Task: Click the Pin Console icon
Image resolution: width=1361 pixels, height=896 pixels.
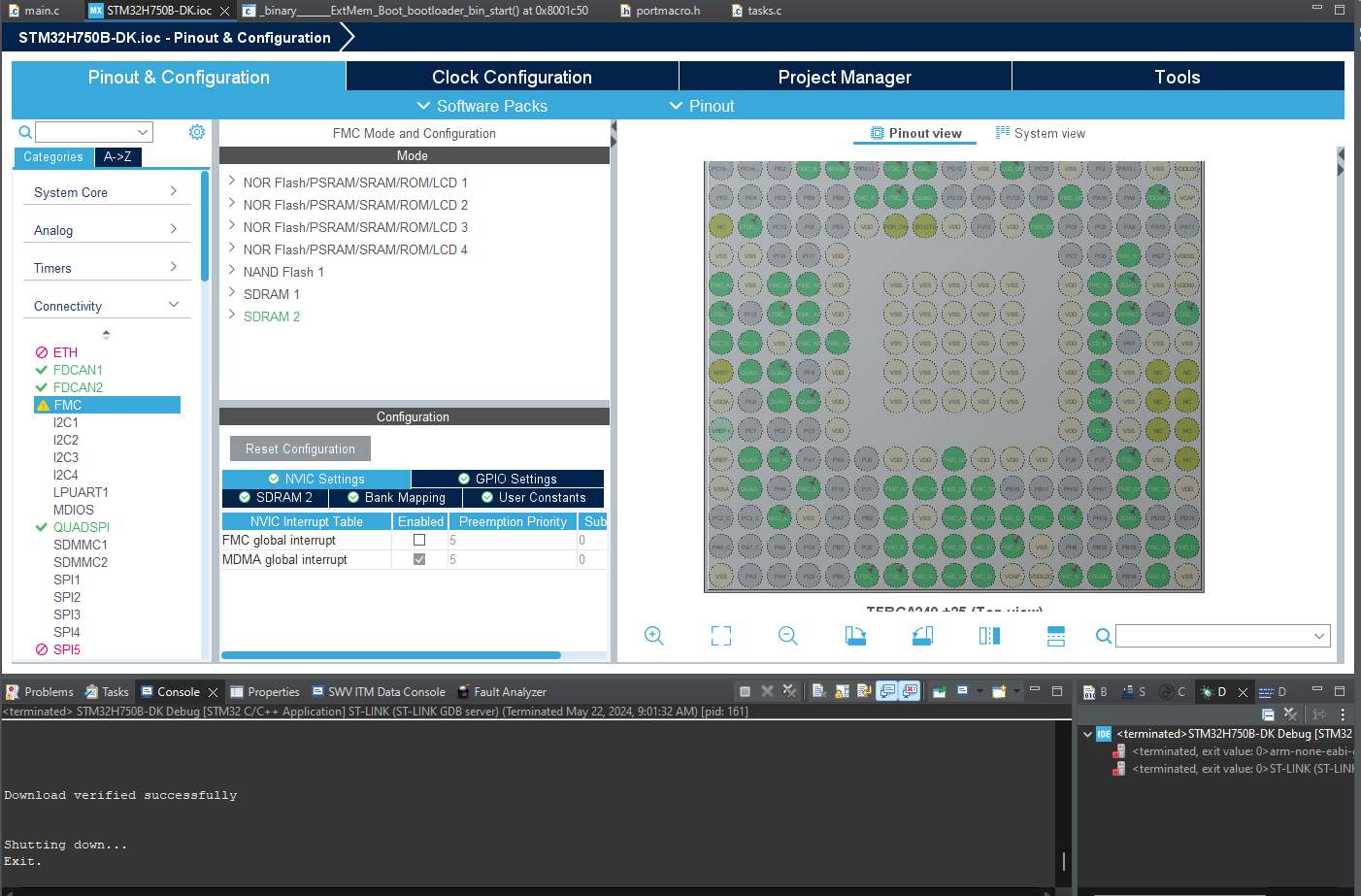Action: 938,691
